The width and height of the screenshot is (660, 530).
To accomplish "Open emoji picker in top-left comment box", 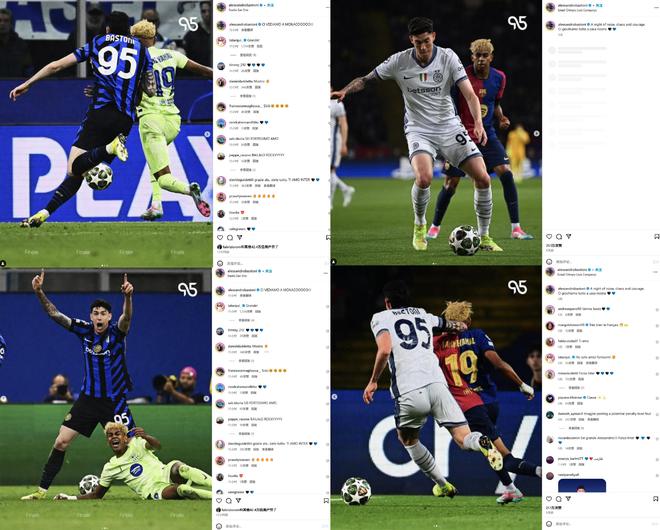I will coord(219,264).
